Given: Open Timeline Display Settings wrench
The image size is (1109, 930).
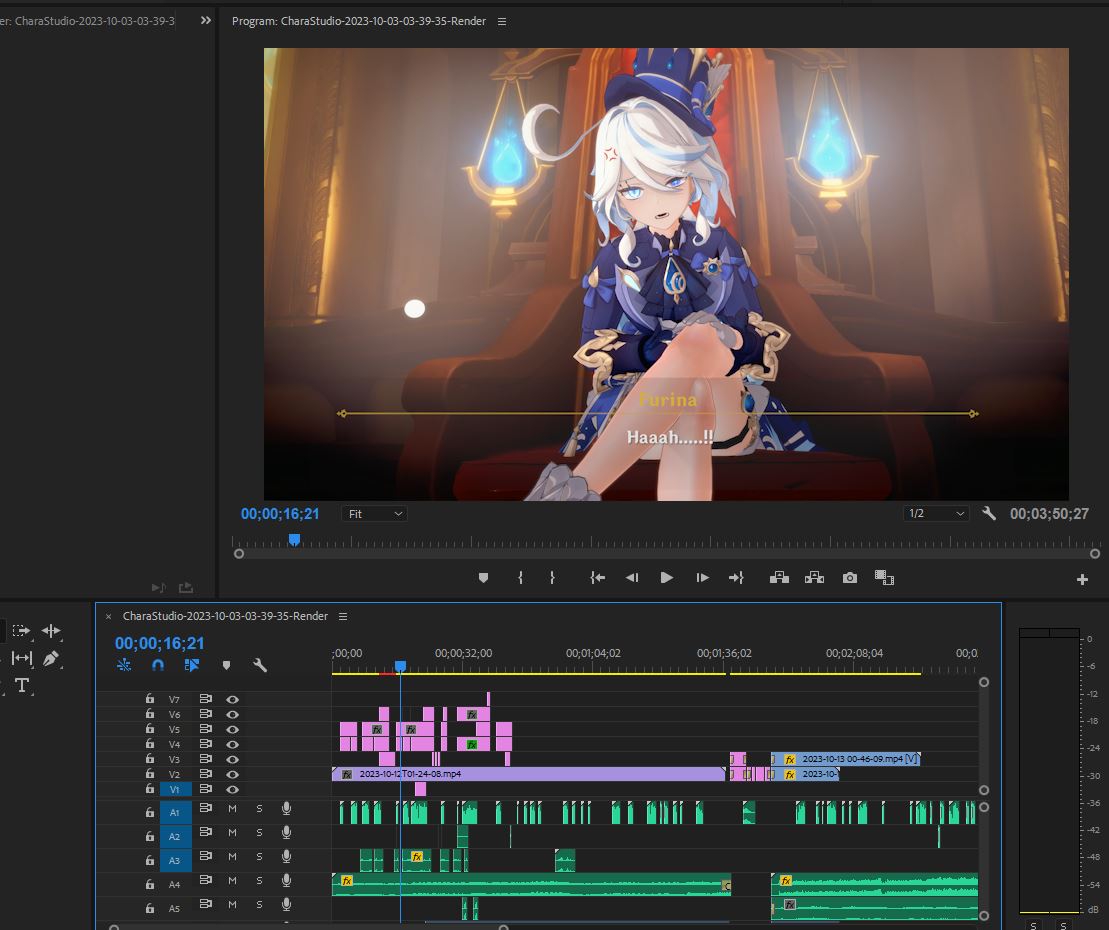Looking at the screenshot, I should coord(260,665).
